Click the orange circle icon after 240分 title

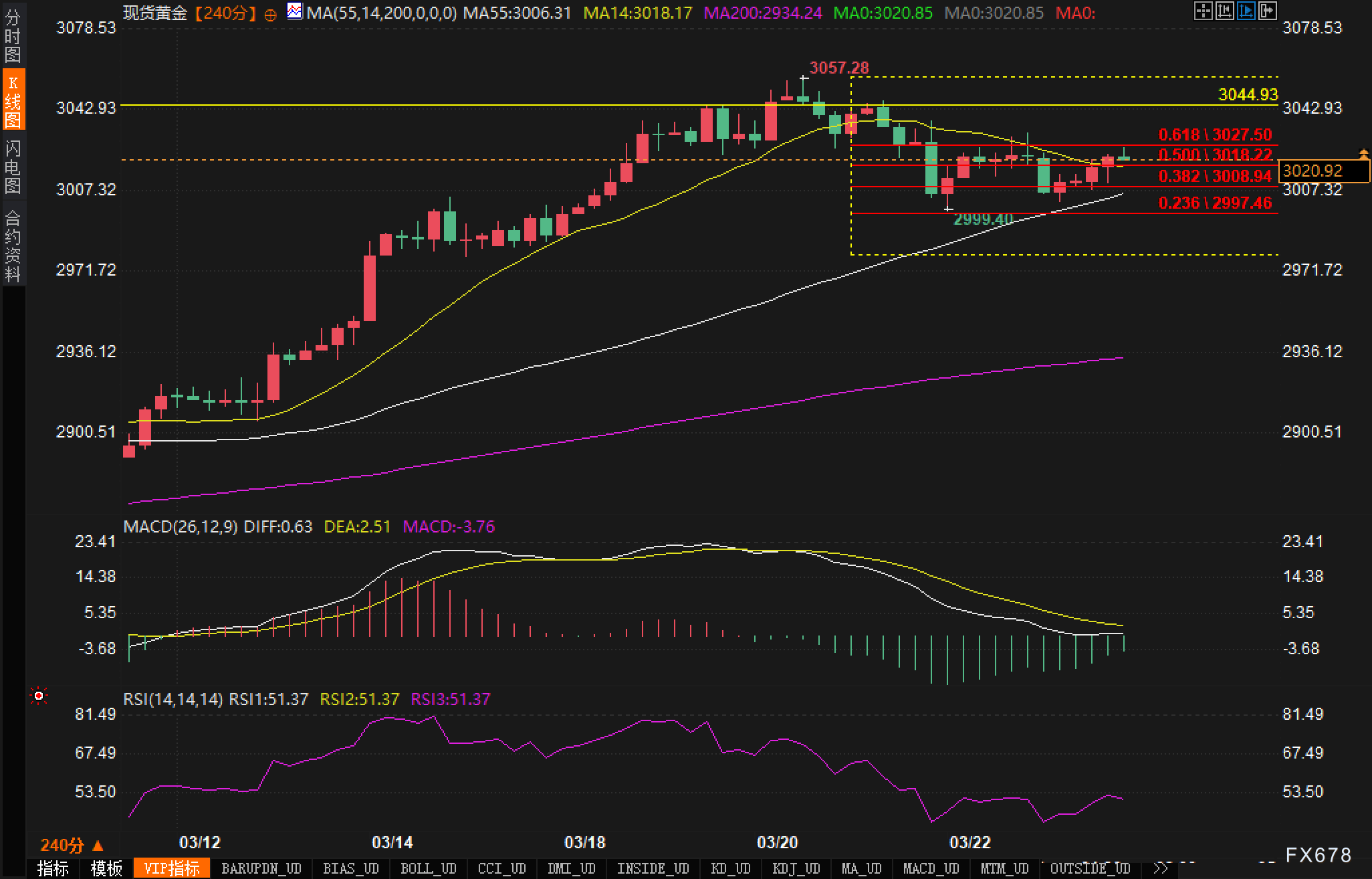[270, 15]
